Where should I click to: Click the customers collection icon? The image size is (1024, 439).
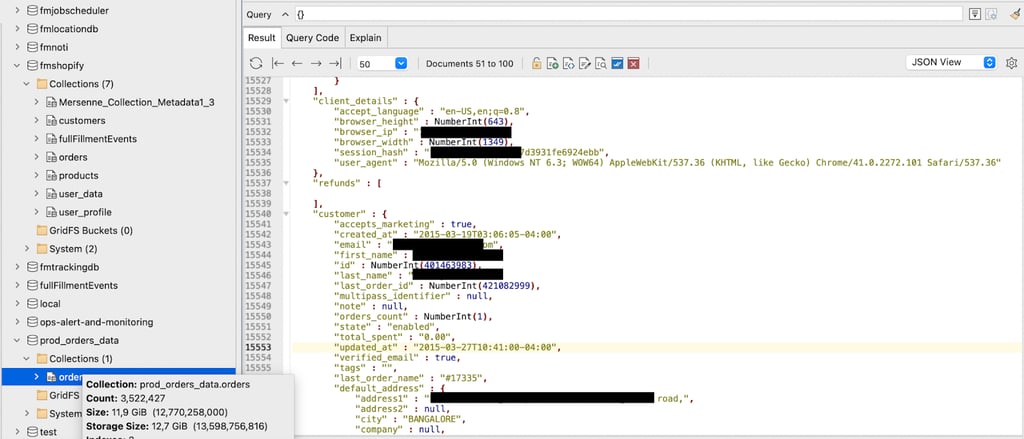click(52, 120)
